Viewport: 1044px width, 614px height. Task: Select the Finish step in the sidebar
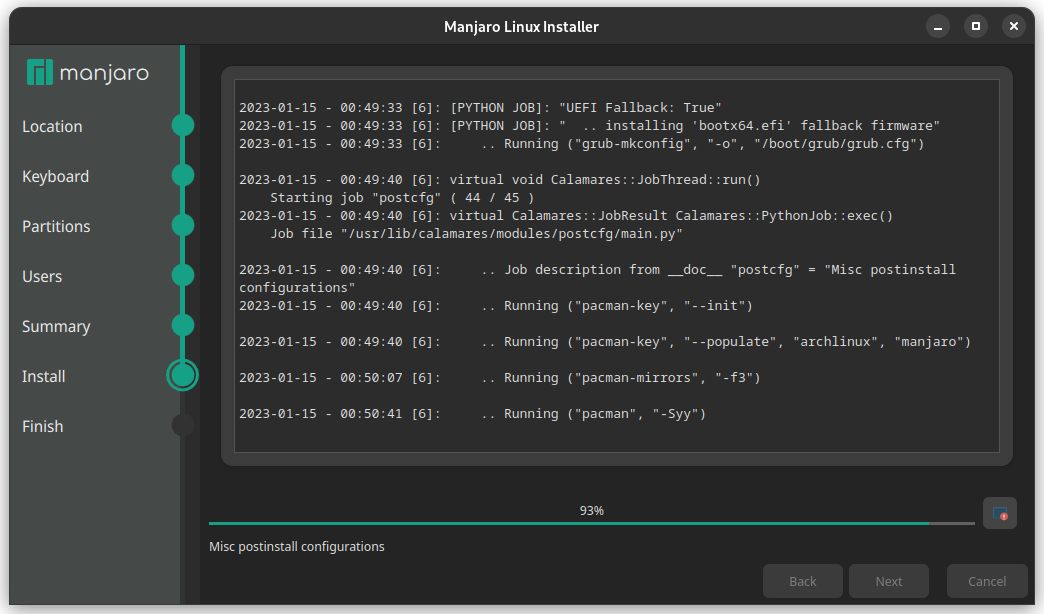[x=43, y=426]
